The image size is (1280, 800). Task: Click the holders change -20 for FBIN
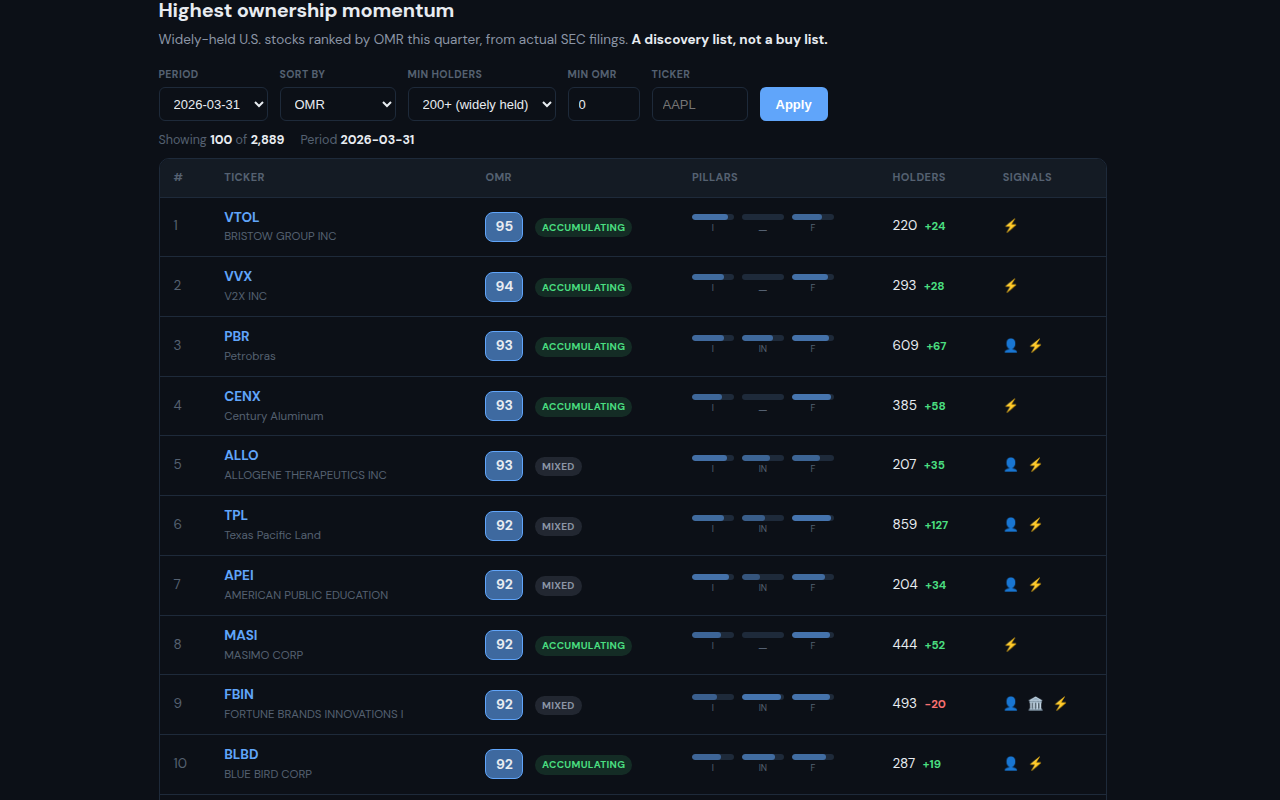click(935, 704)
